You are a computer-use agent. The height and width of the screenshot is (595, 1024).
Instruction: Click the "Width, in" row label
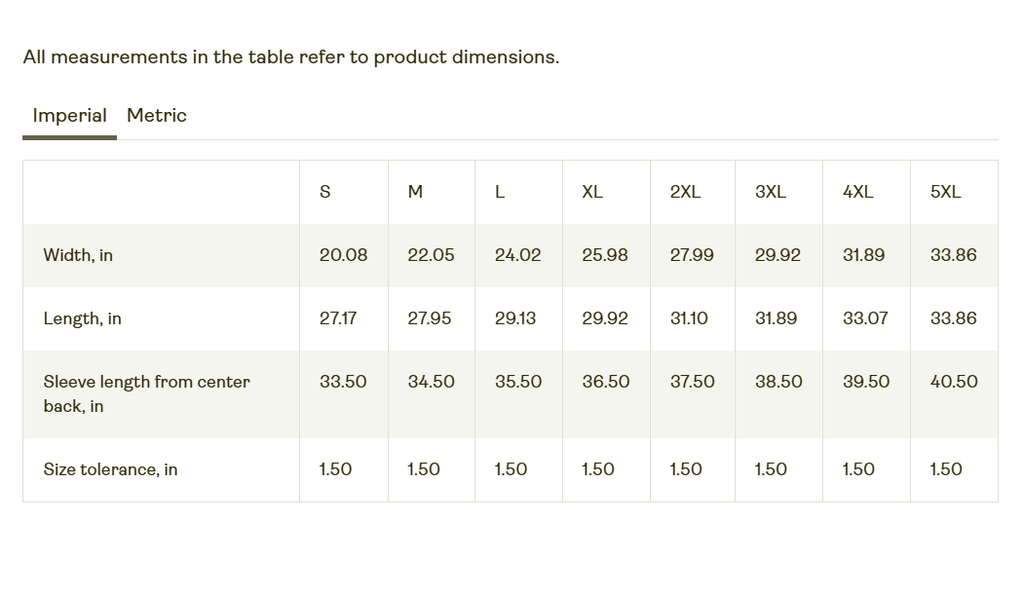point(78,255)
